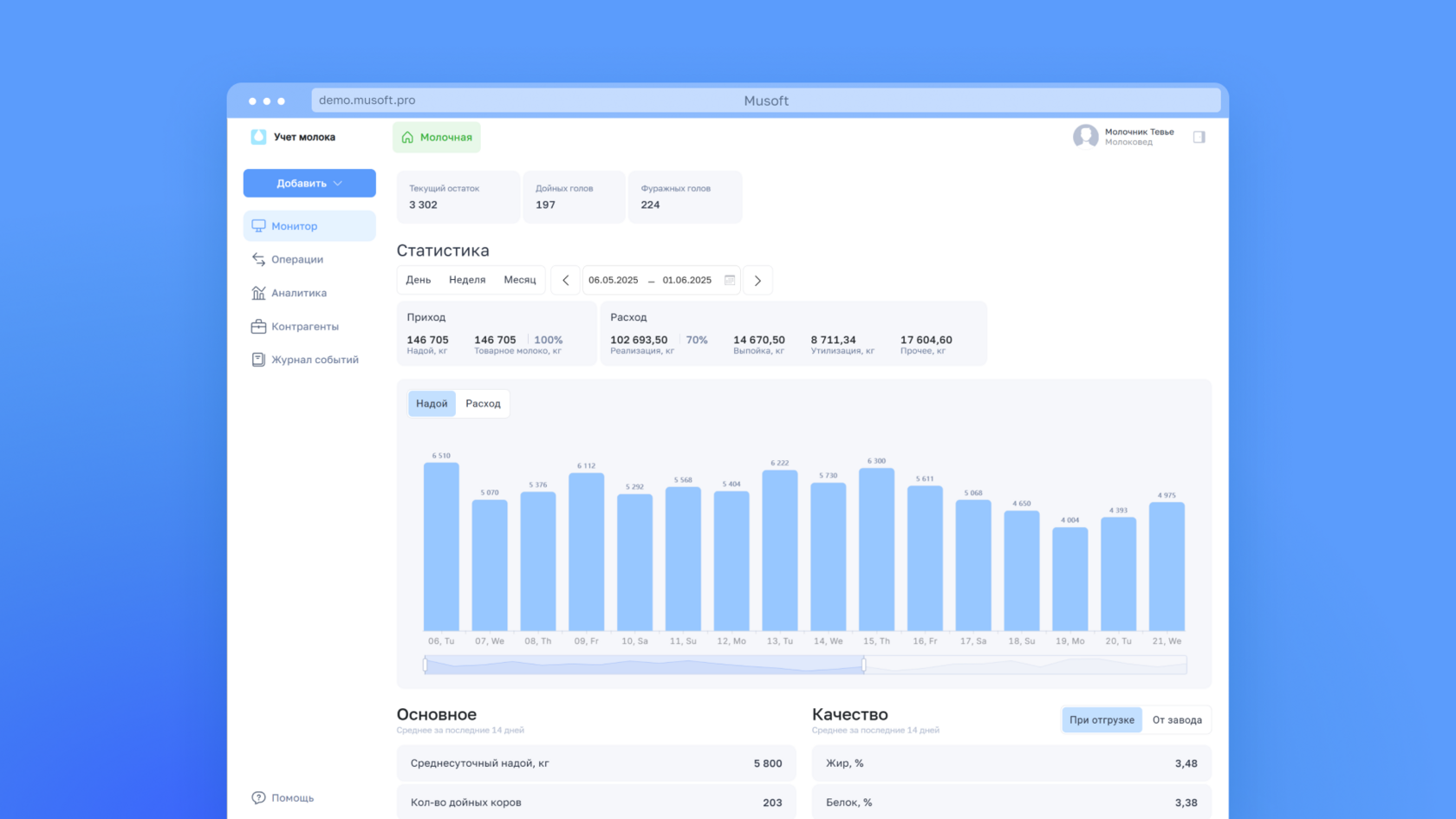This screenshot has height=819, width=1456.
Task: Click the selected range of chart slider
Action: pyautogui.click(x=644, y=665)
